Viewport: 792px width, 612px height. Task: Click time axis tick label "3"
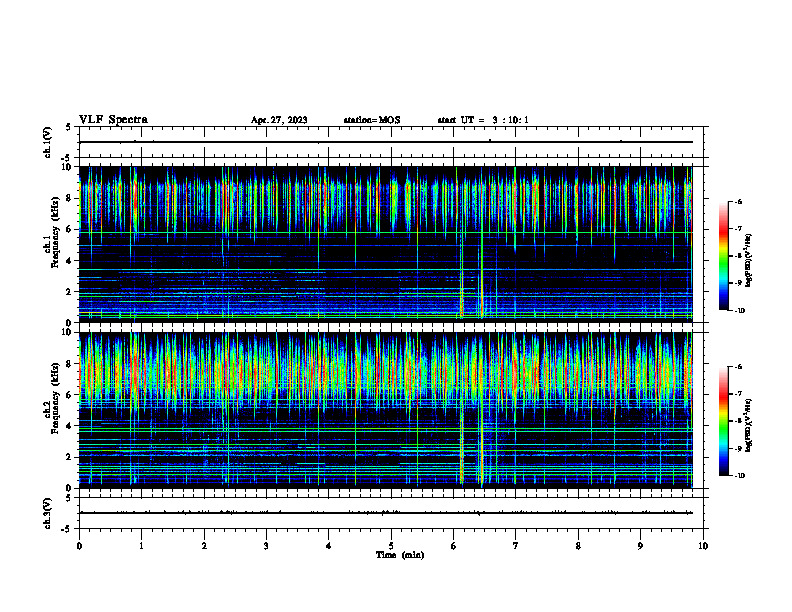266,546
